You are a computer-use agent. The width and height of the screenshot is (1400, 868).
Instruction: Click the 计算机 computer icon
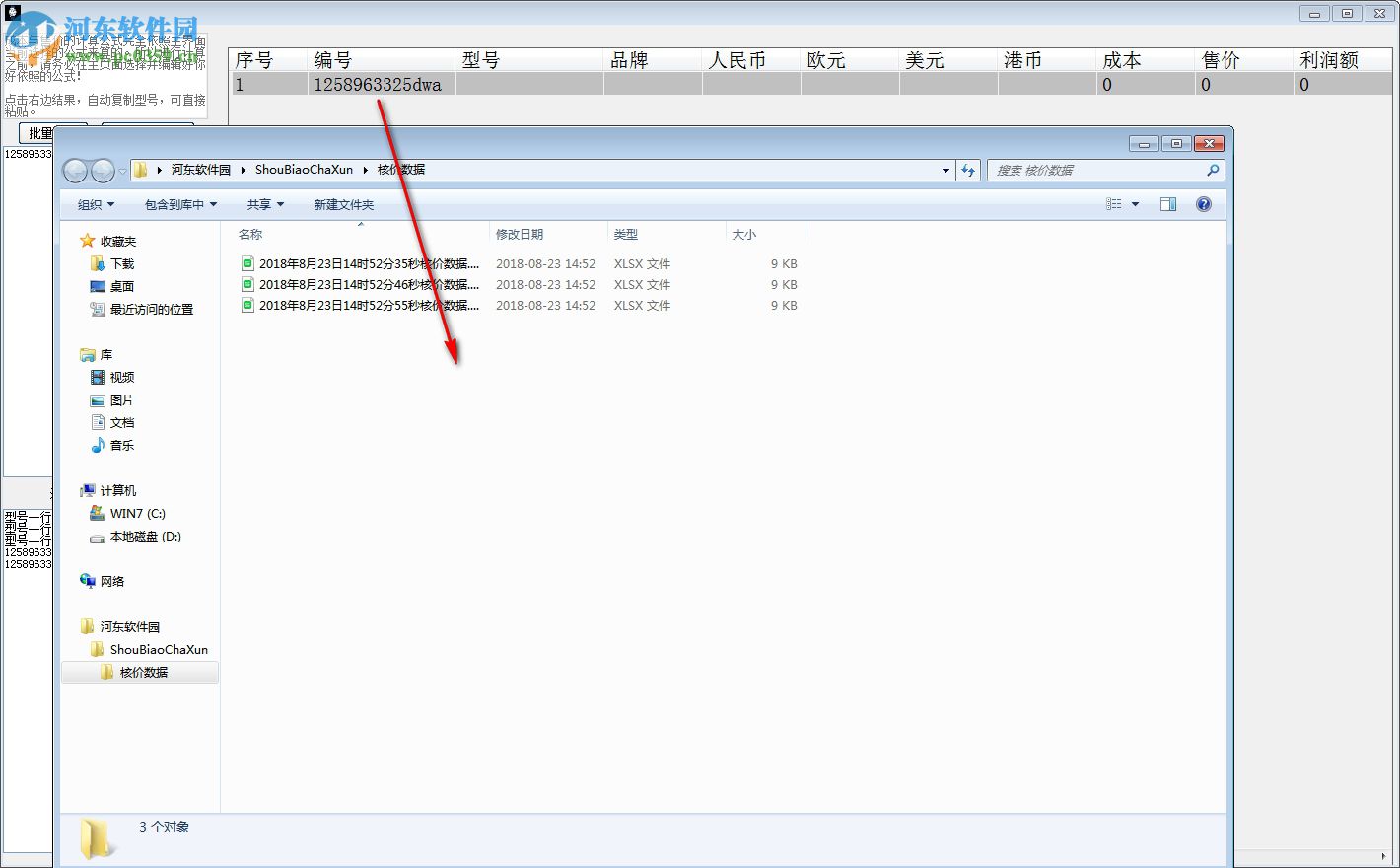coord(88,490)
